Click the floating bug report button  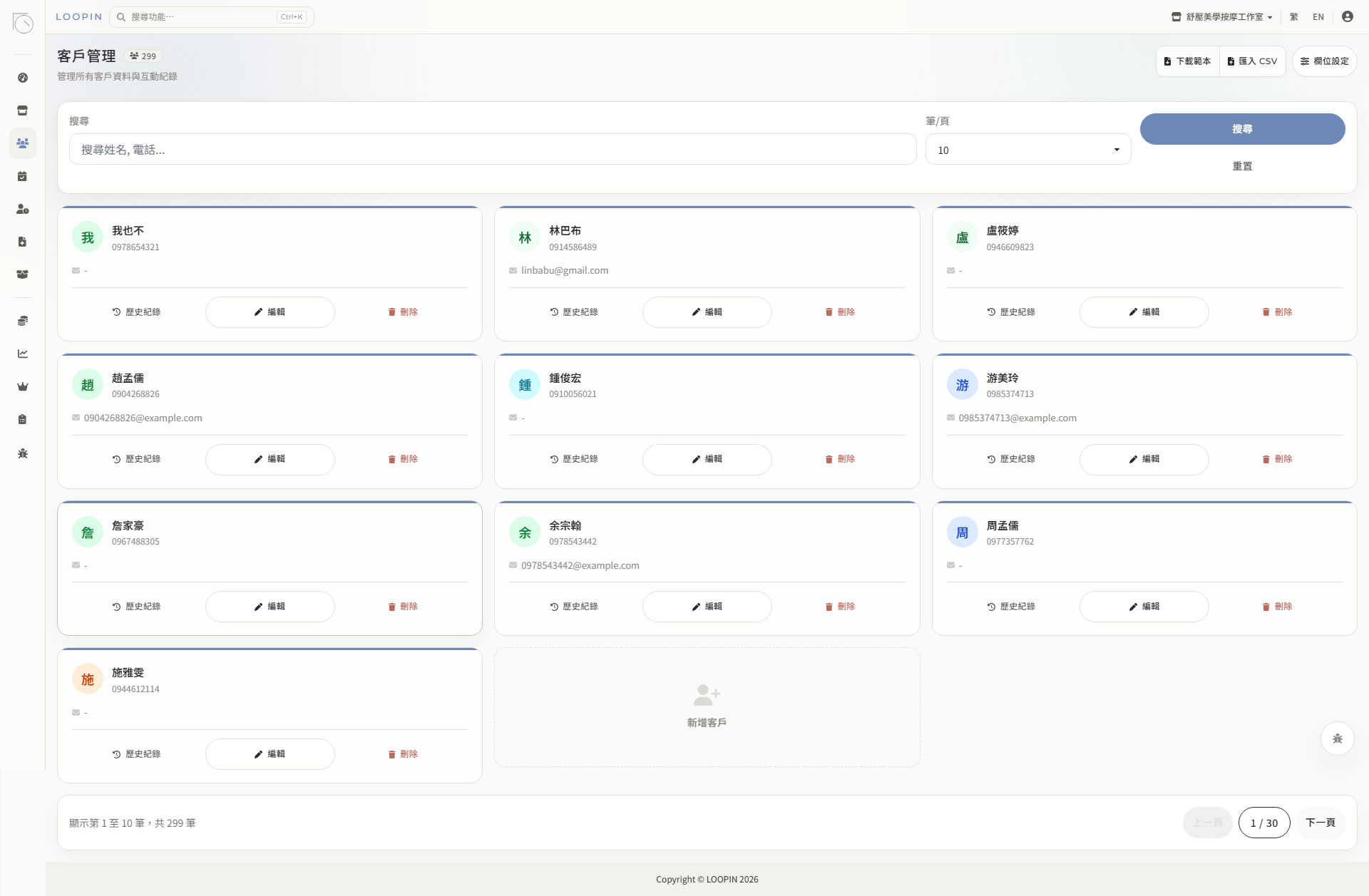pos(1337,738)
